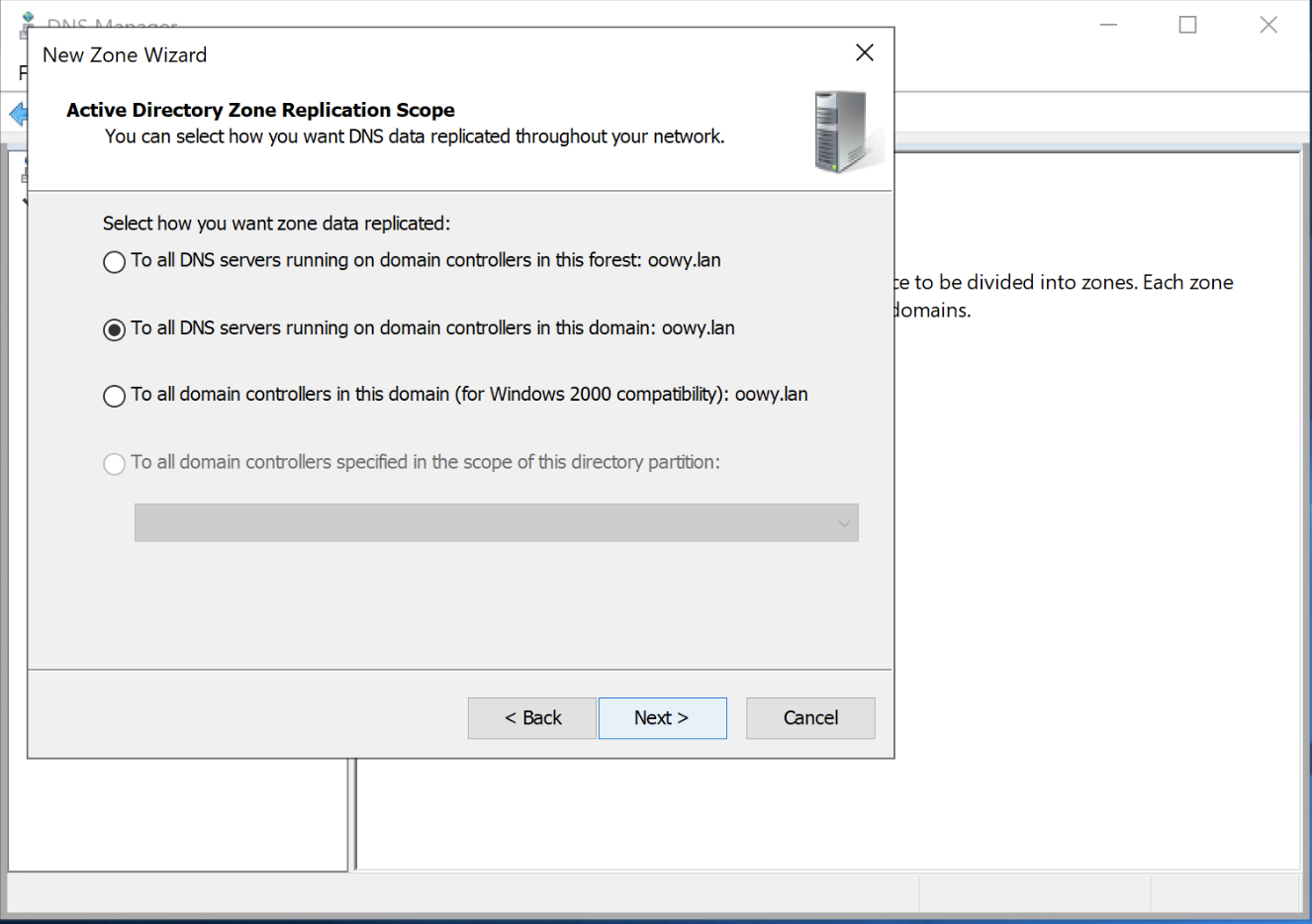This screenshot has height=924, width=1312.
Task: Cancel the New Zone Wizard
Action: coord(810,718)
